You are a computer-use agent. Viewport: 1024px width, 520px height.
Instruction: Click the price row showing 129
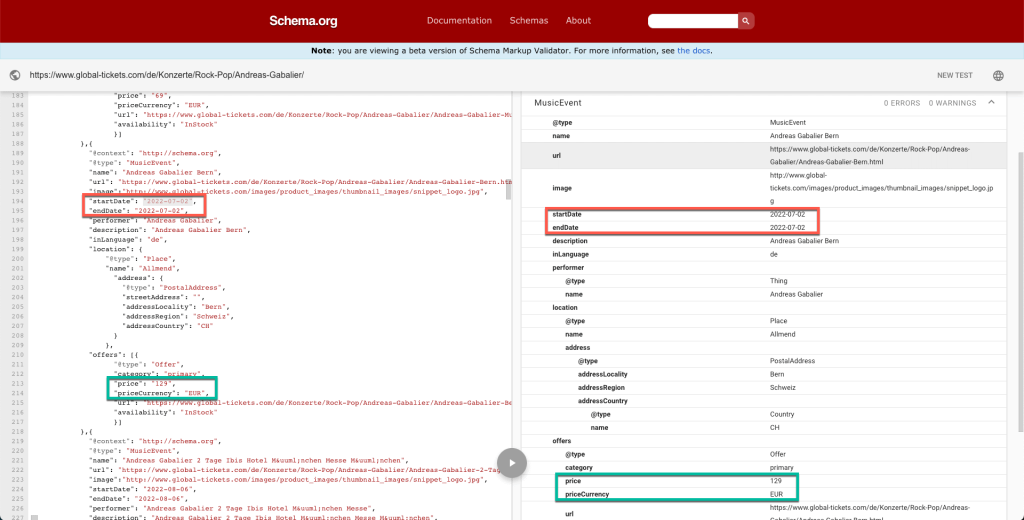pos(763,481)
